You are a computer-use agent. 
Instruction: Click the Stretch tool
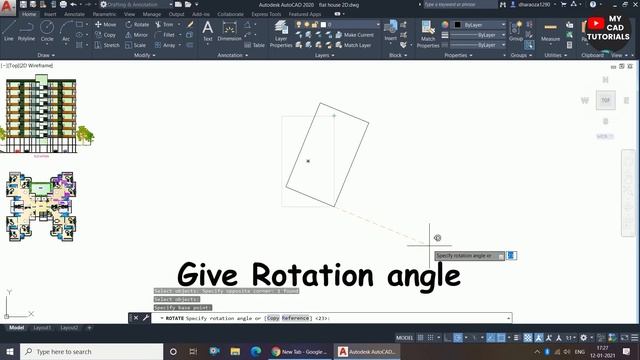click(x=107, y=45)
